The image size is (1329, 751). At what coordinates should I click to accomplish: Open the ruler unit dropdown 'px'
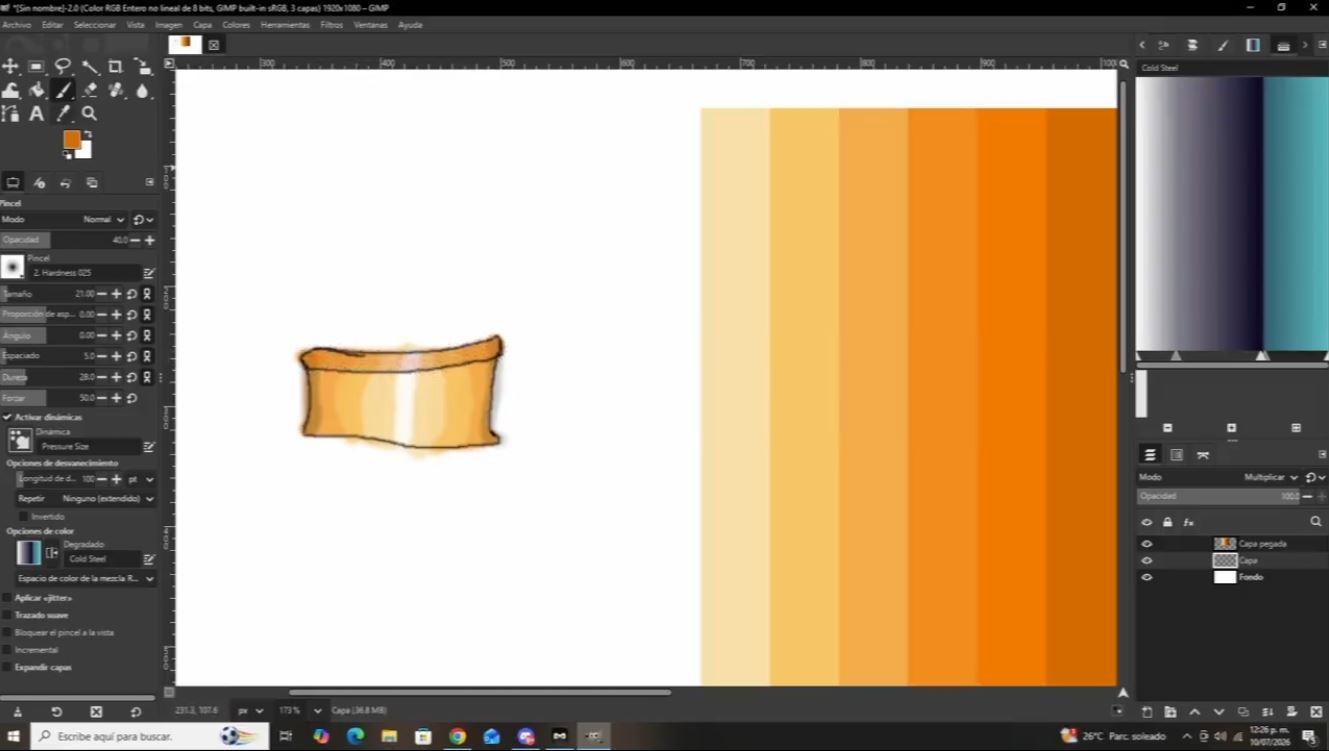pos(250,711)
